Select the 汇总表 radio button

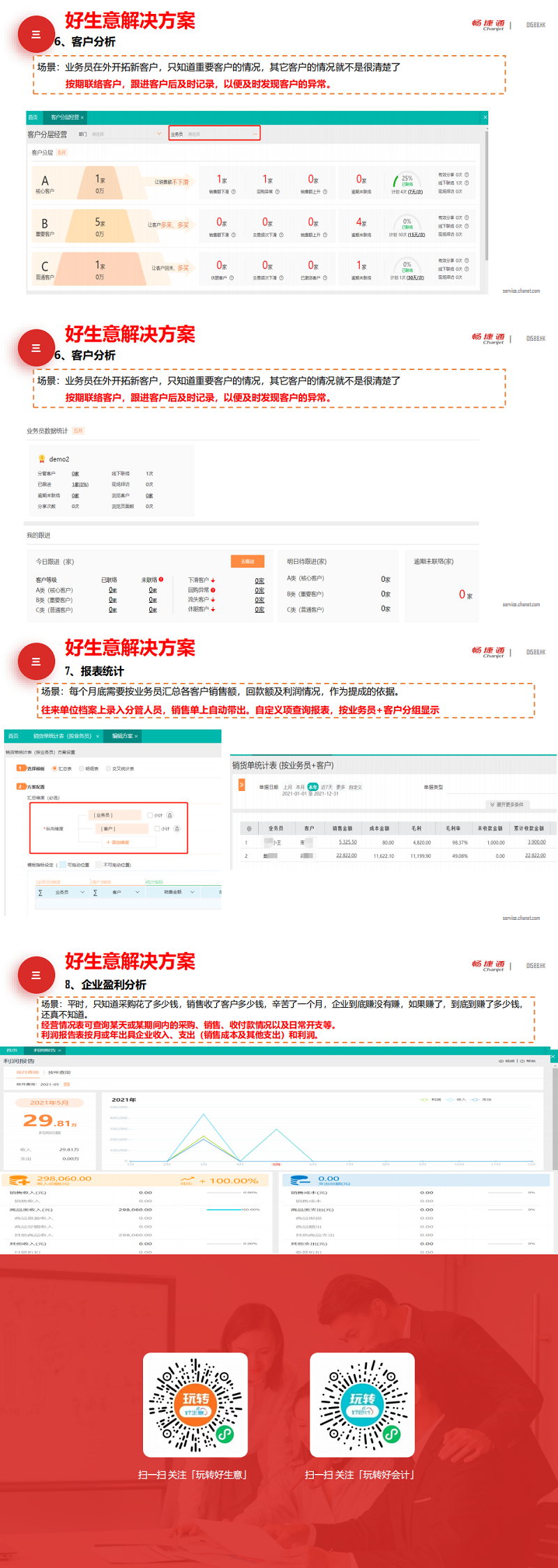click(54, 769)
